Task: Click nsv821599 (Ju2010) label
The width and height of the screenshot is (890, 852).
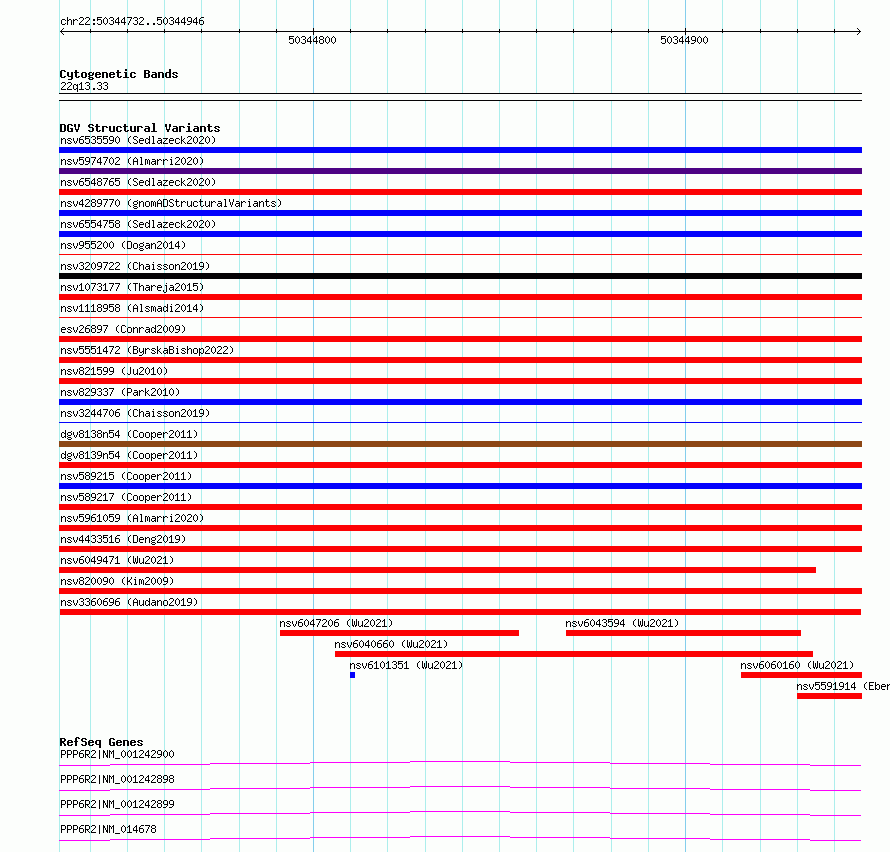Action: coord(114,371)
